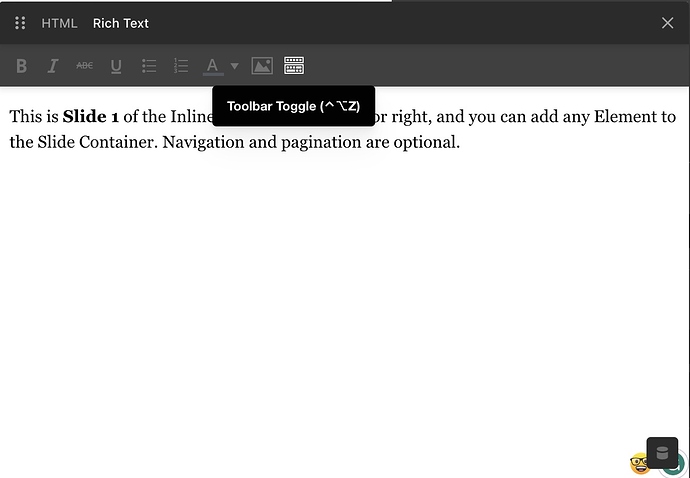The width and height of the screenshot is (690, 478).
Task: Insert an image via toolbar icon
Action: point(262,66)
